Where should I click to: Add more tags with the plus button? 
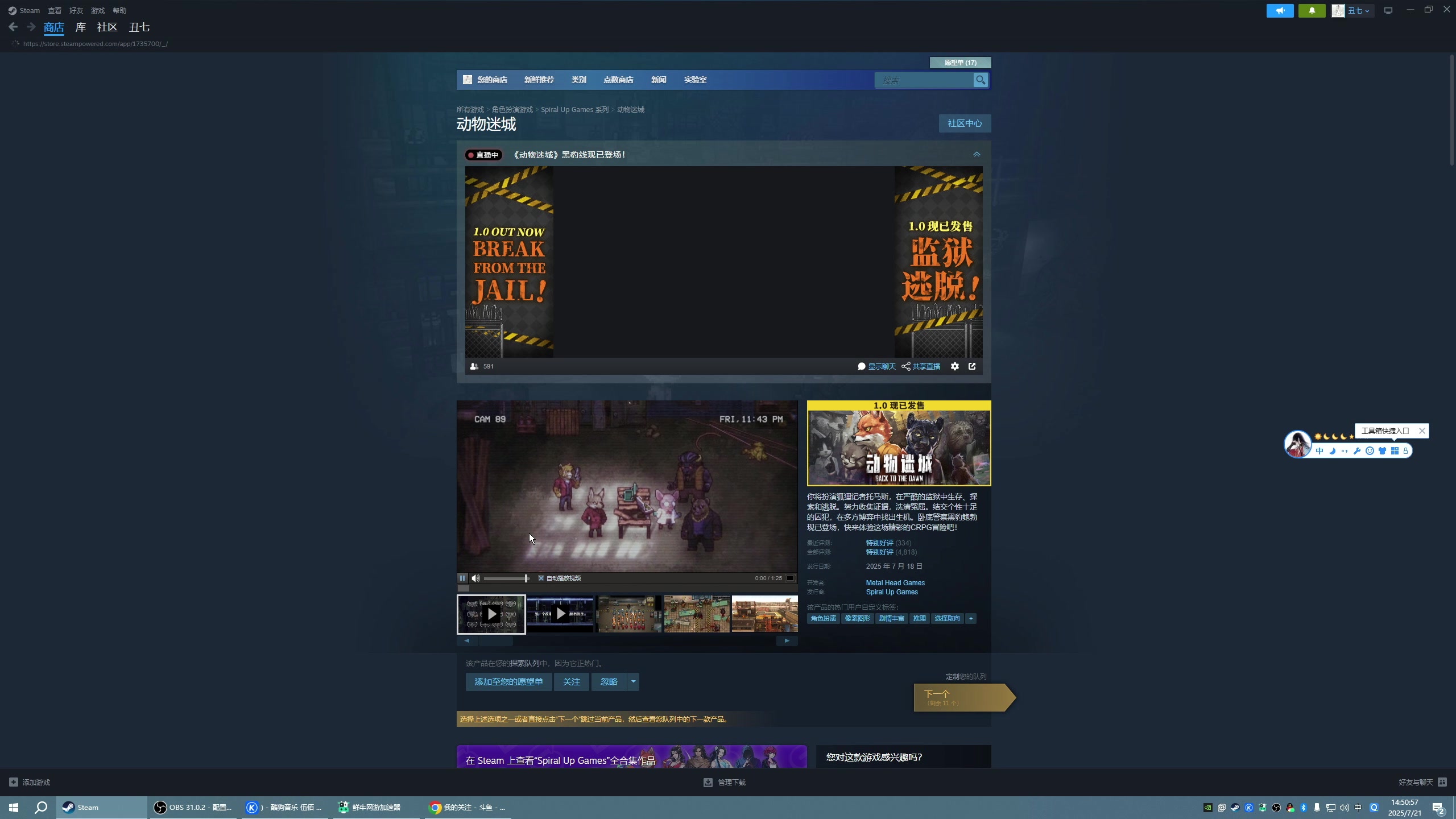[971, 618]
